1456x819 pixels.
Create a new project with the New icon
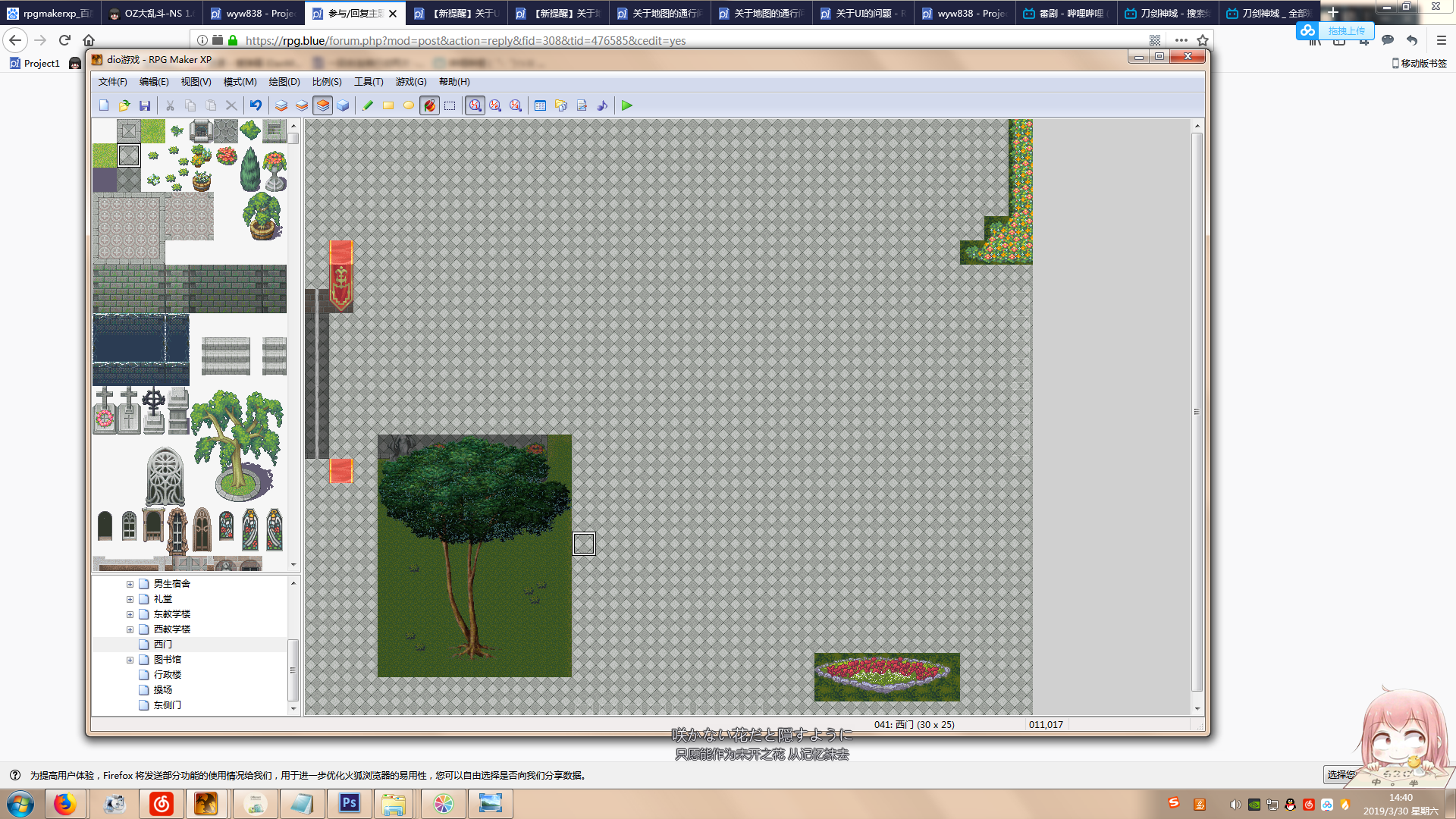(x=104, y=105)
